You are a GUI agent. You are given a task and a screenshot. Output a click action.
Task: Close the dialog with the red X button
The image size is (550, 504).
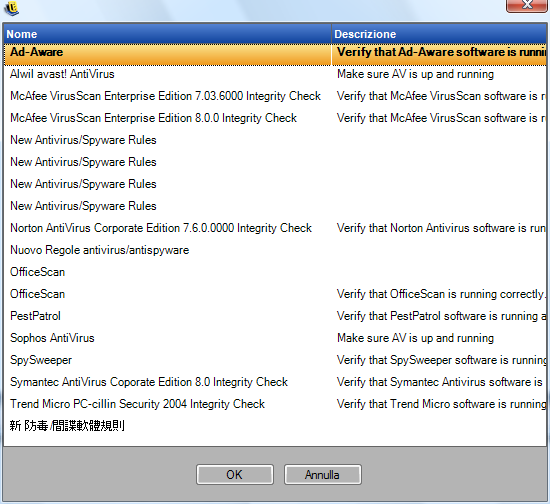tap(526, 5)
